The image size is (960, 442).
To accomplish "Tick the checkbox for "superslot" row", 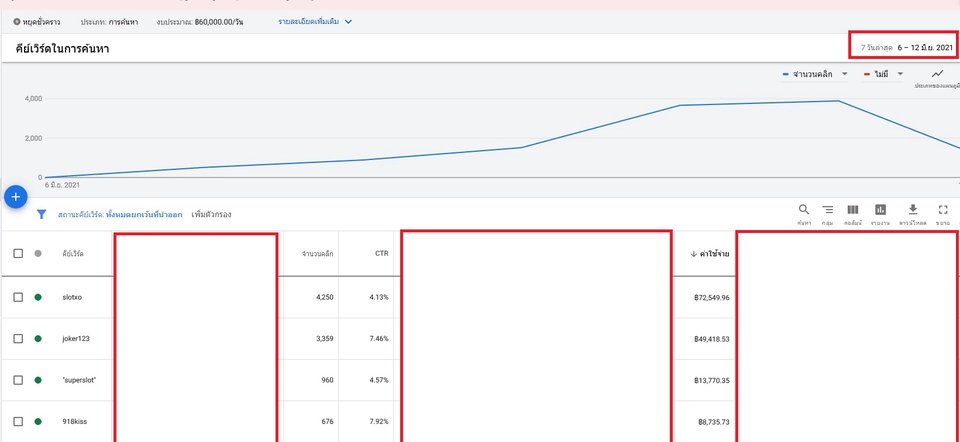I will (x=18, y=380).
